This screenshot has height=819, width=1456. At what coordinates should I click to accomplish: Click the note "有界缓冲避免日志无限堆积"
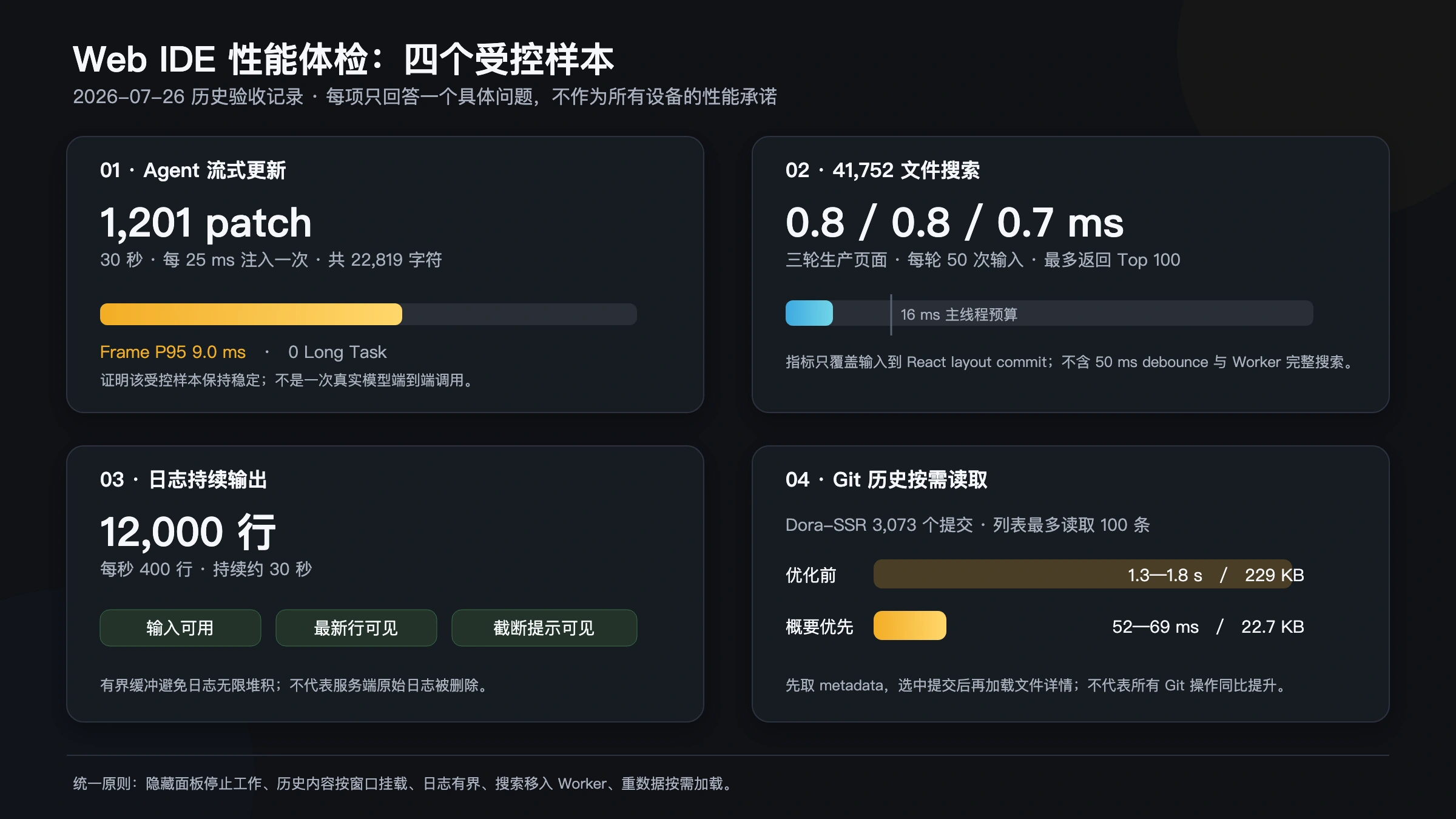[294, 686]
